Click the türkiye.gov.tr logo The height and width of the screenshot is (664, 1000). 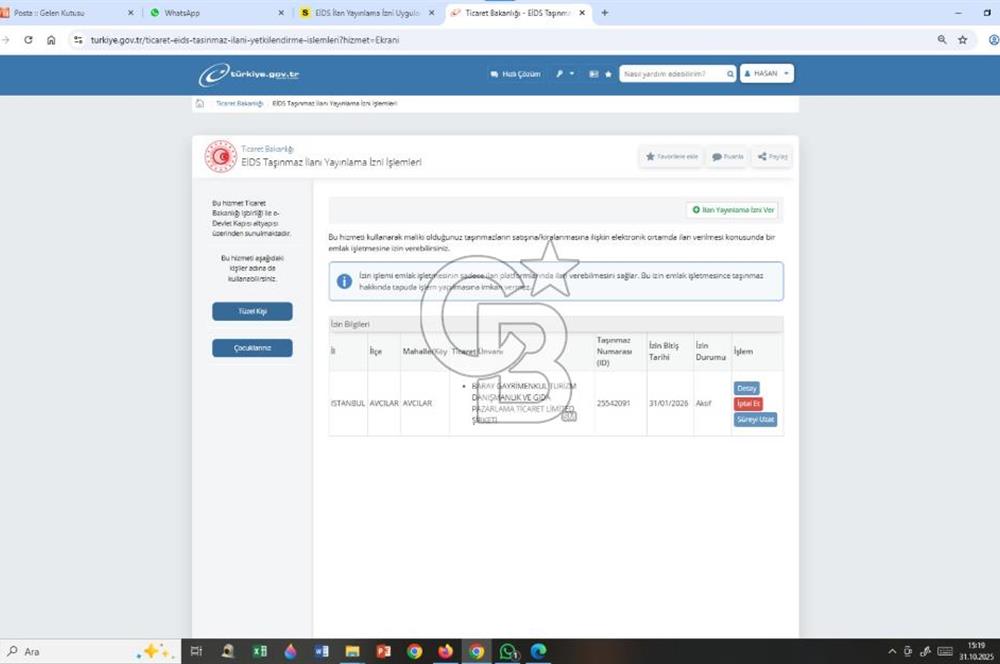[249, 75]
